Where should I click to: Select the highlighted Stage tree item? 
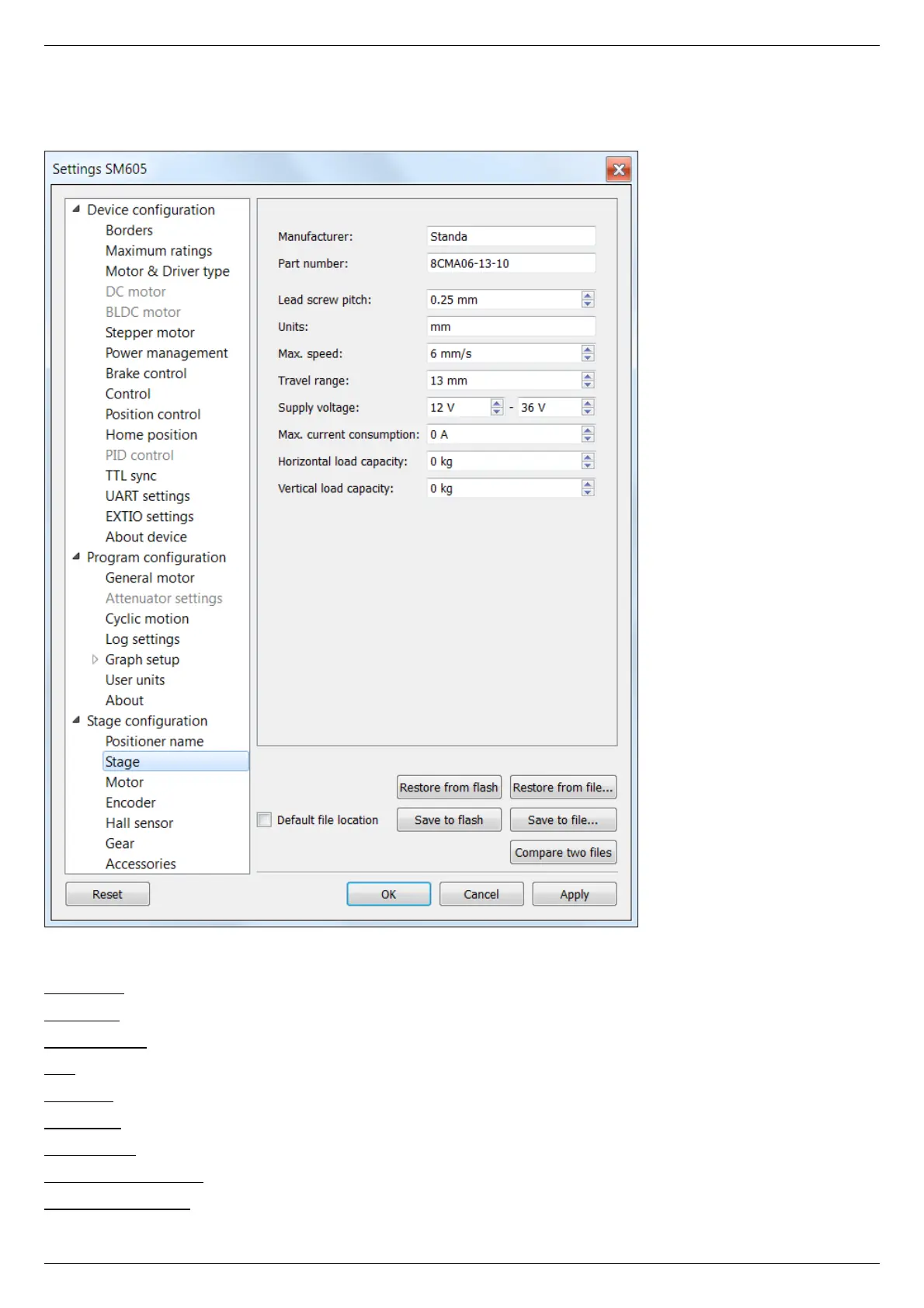click(175, 761)
